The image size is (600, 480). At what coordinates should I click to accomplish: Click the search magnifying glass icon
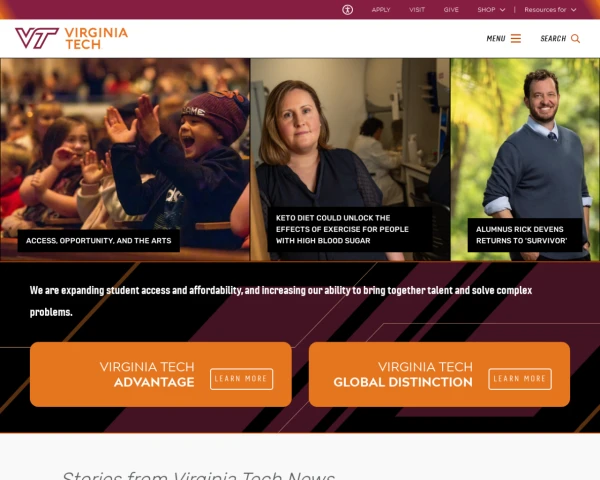pyautogui.click(x=575, y=38)
